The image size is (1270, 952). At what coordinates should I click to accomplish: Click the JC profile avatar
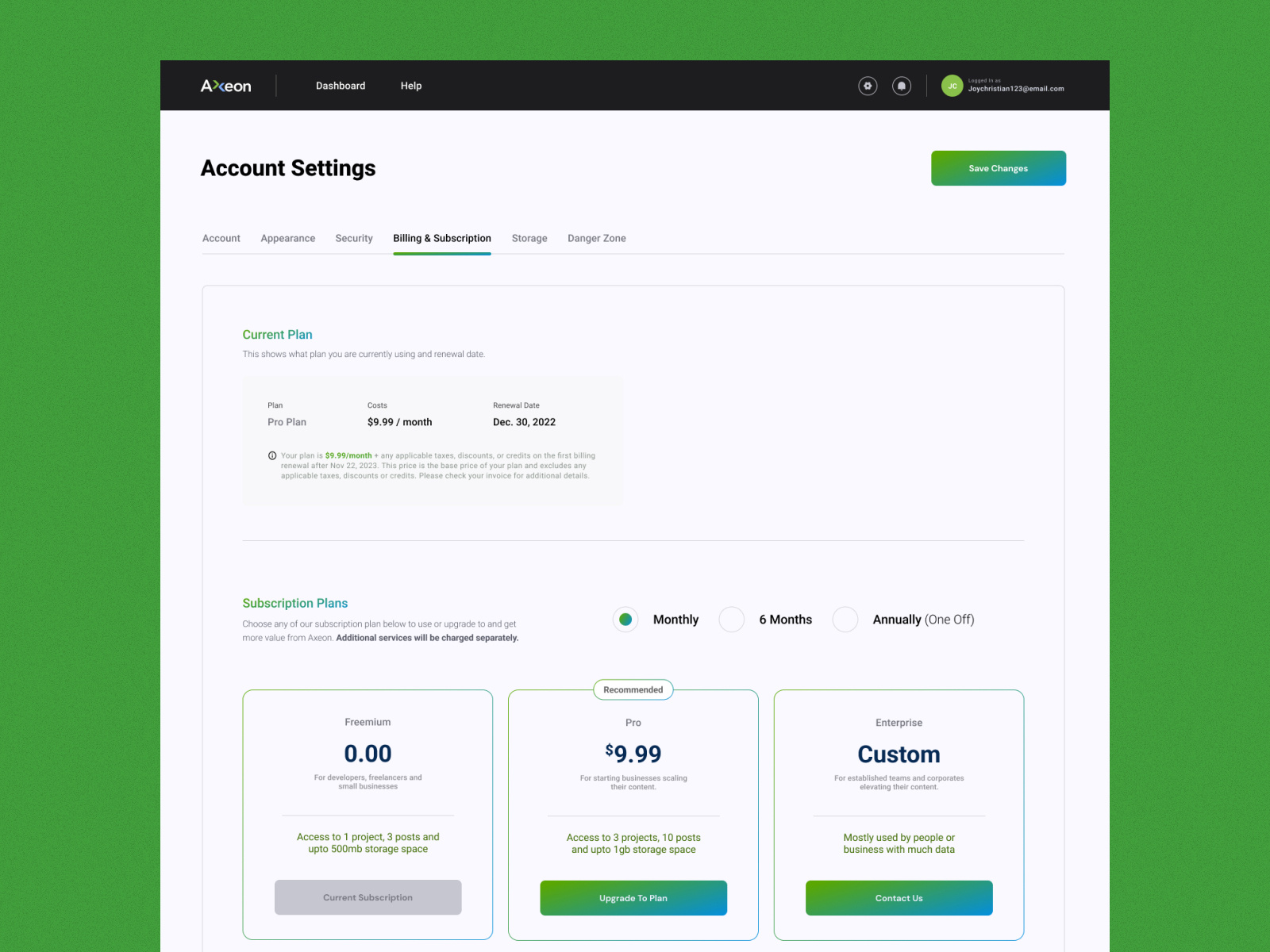click(952, 86)
